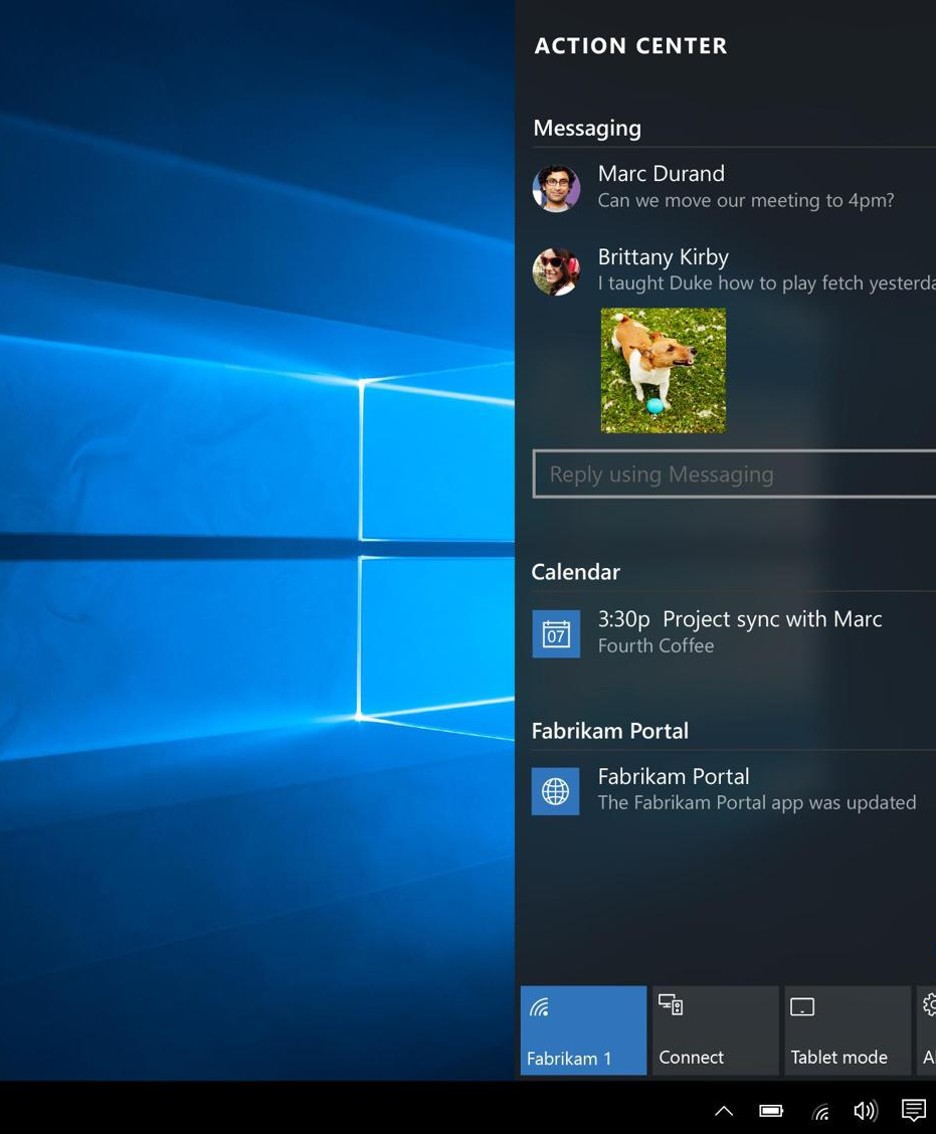Toggle Action Center taskbar icon
The width and height of the screenshot is (936, 1134).
914,1109
